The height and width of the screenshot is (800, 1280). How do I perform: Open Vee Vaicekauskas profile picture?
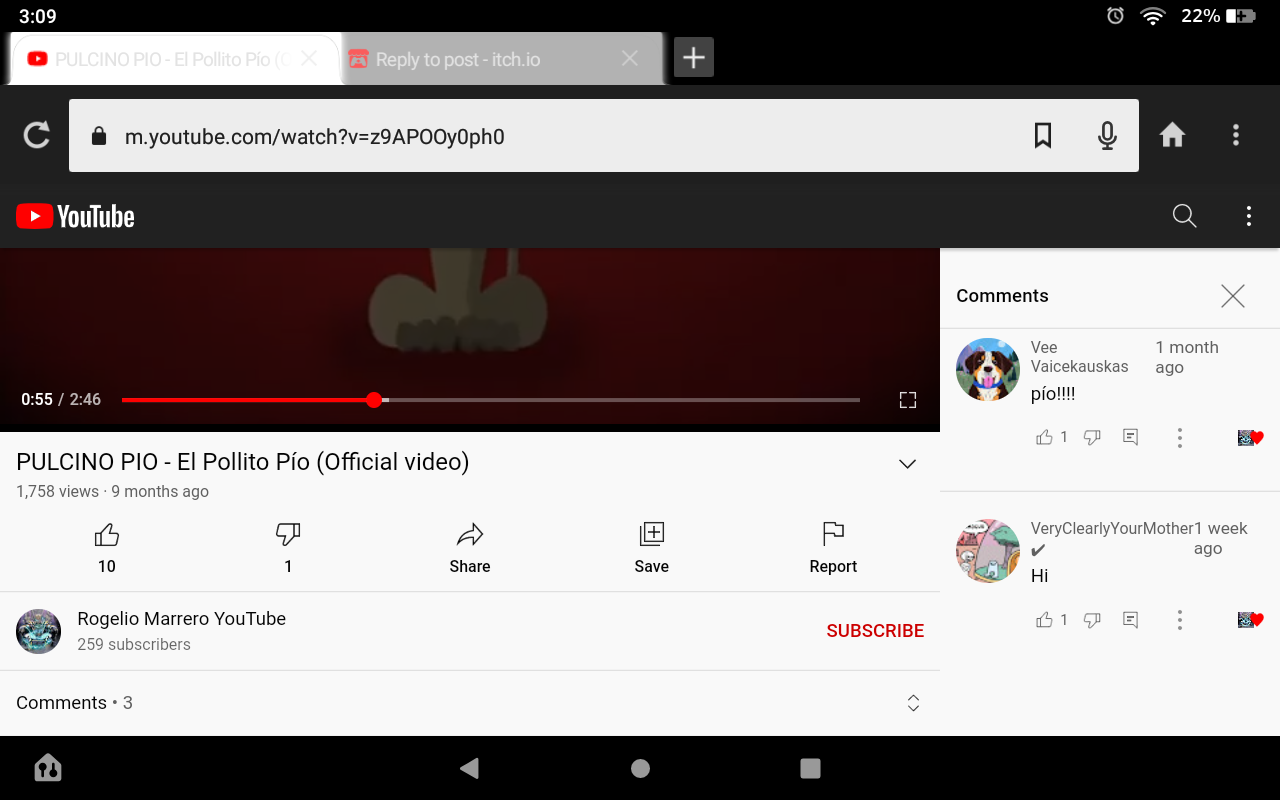coord(988,370)
